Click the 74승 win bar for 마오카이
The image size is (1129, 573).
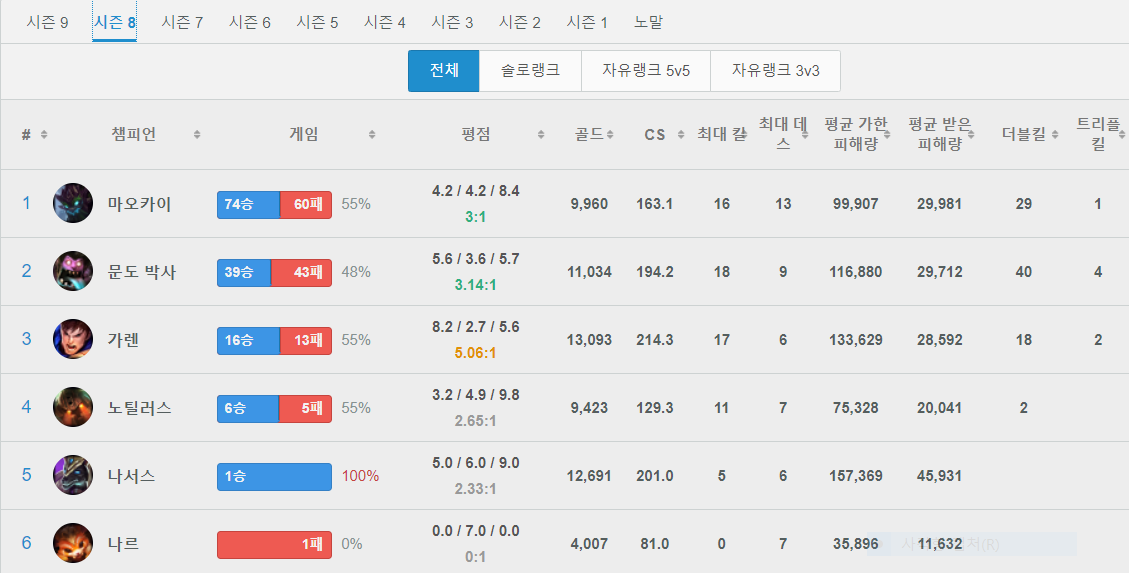tap(248, 204)
